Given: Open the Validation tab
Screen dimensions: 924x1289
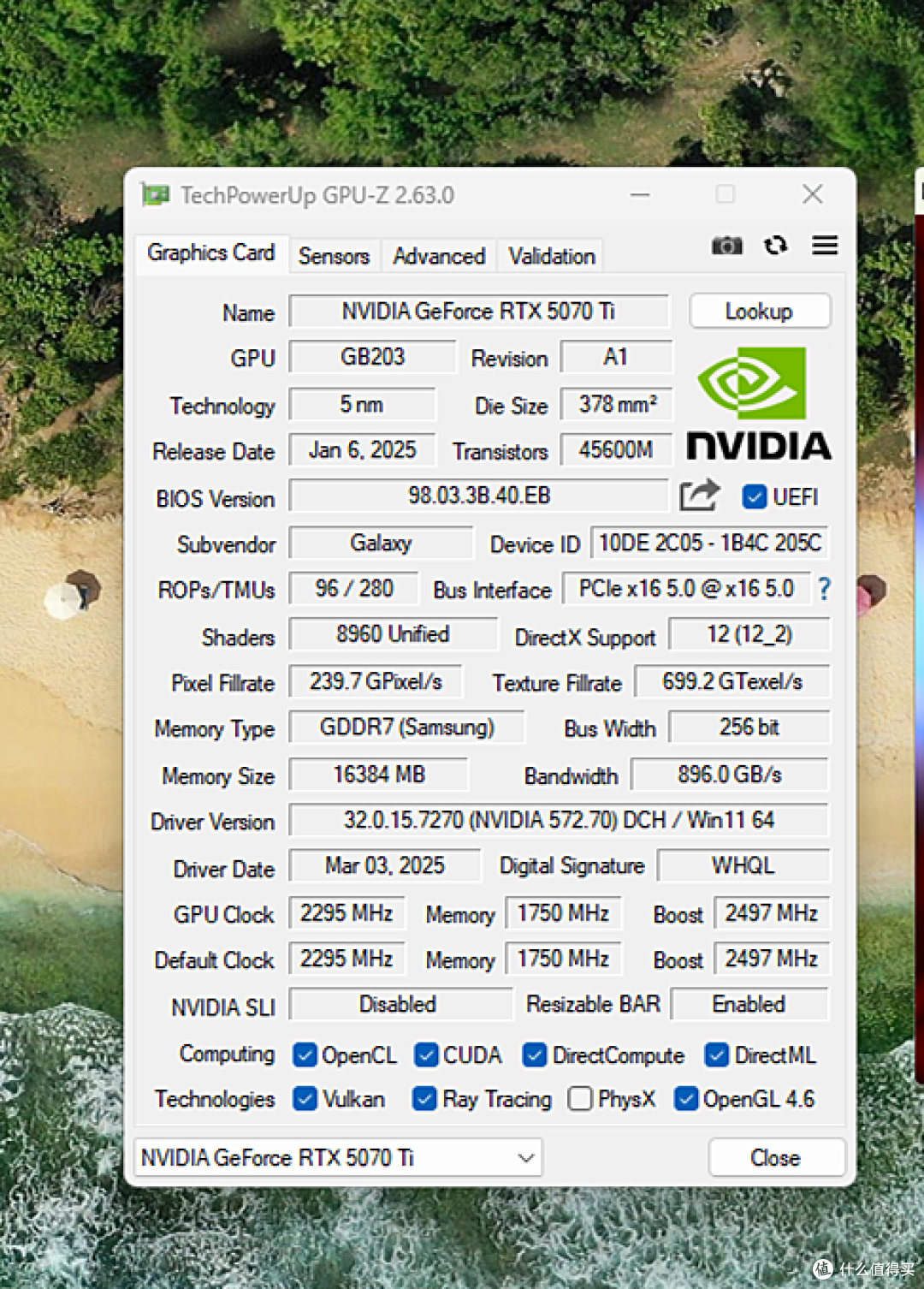Looking at the screenshot, I should pyautogui.click(x=551, y=256).
